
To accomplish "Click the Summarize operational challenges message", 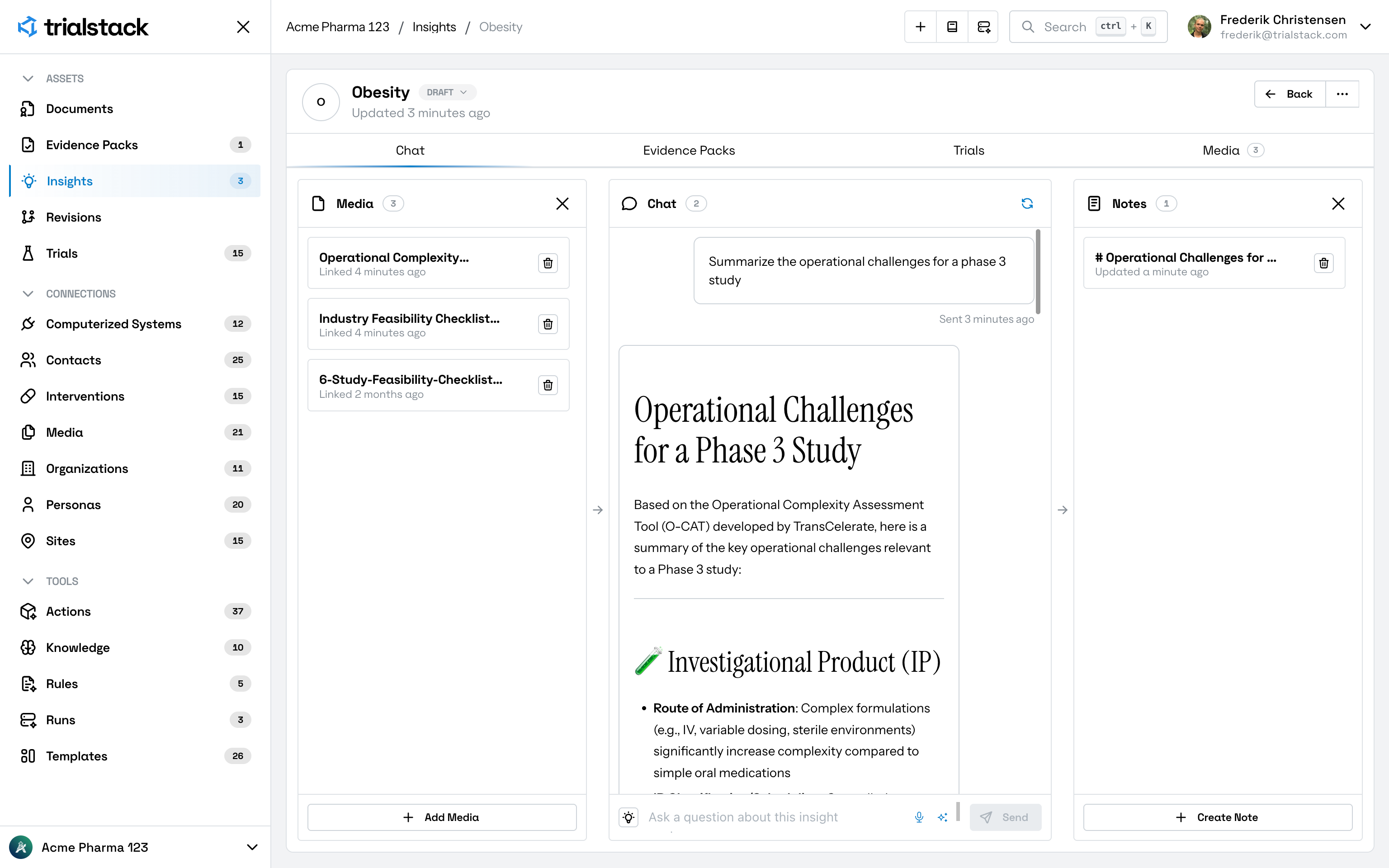I will click(864, 270).
